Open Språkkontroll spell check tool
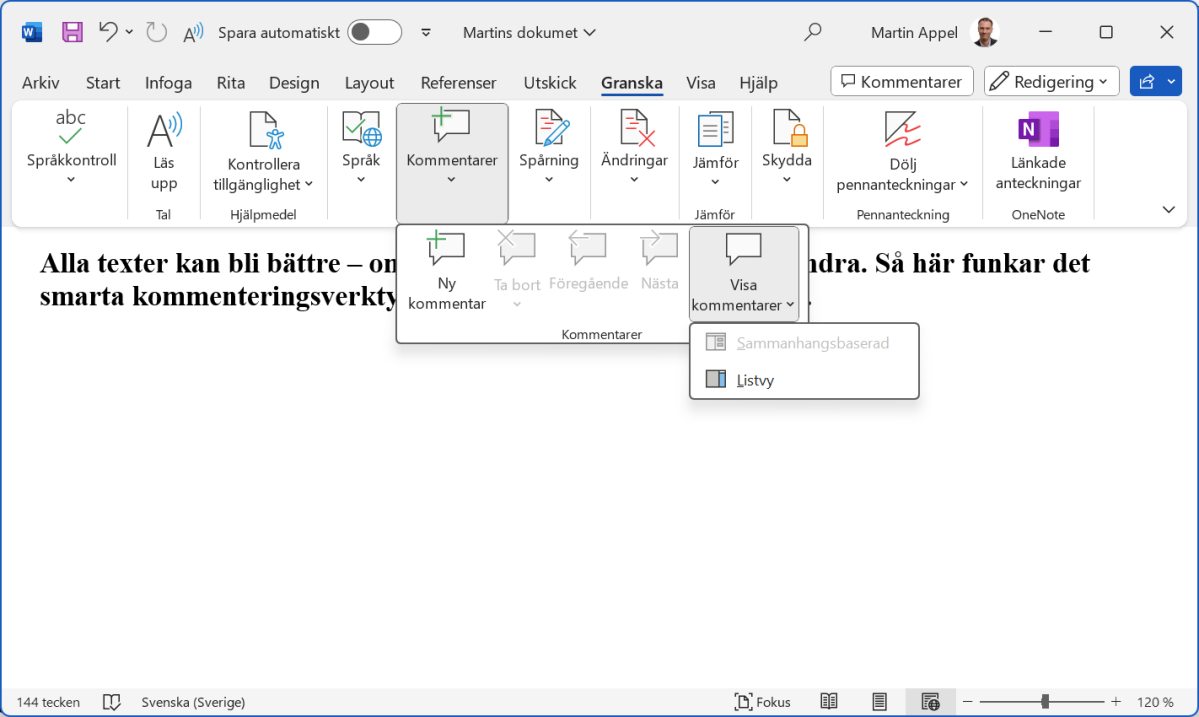The width and height of the screenshot is (1199, 717). 71,131
